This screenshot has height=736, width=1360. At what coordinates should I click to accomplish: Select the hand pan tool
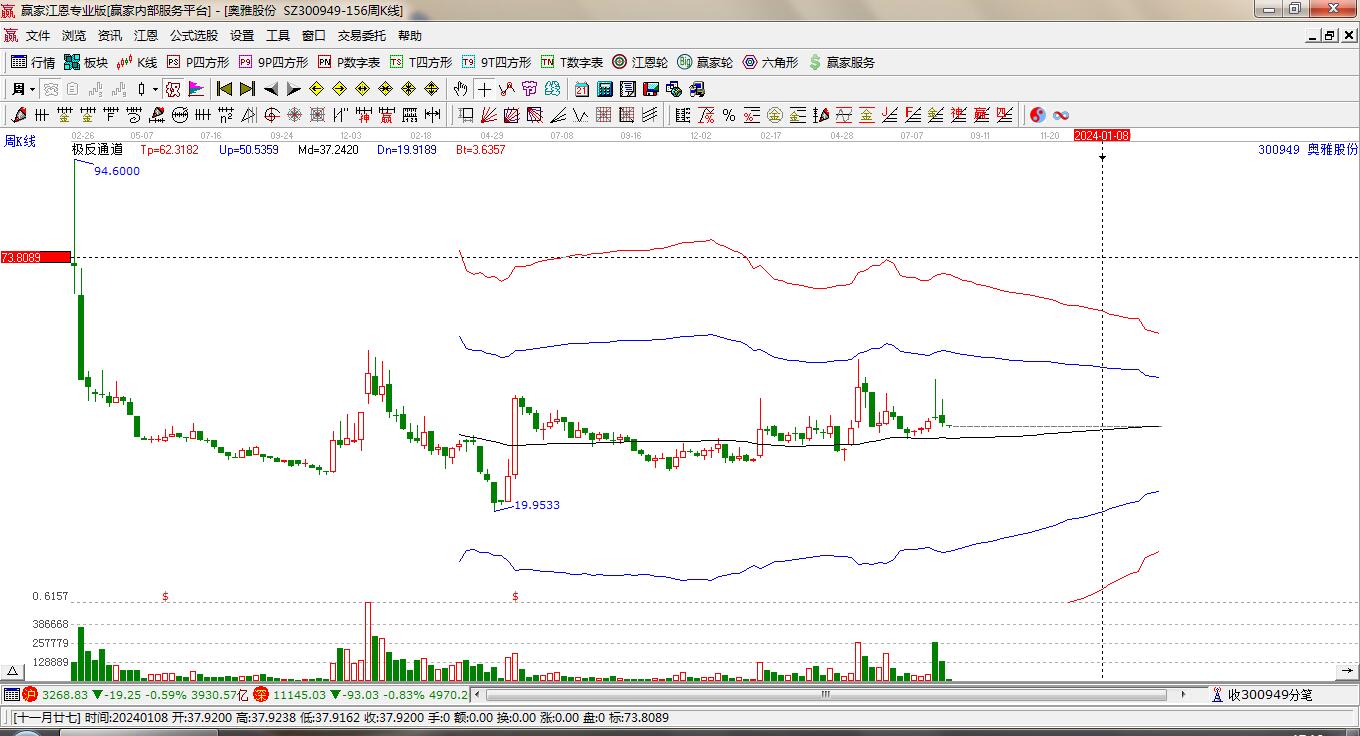459,89
